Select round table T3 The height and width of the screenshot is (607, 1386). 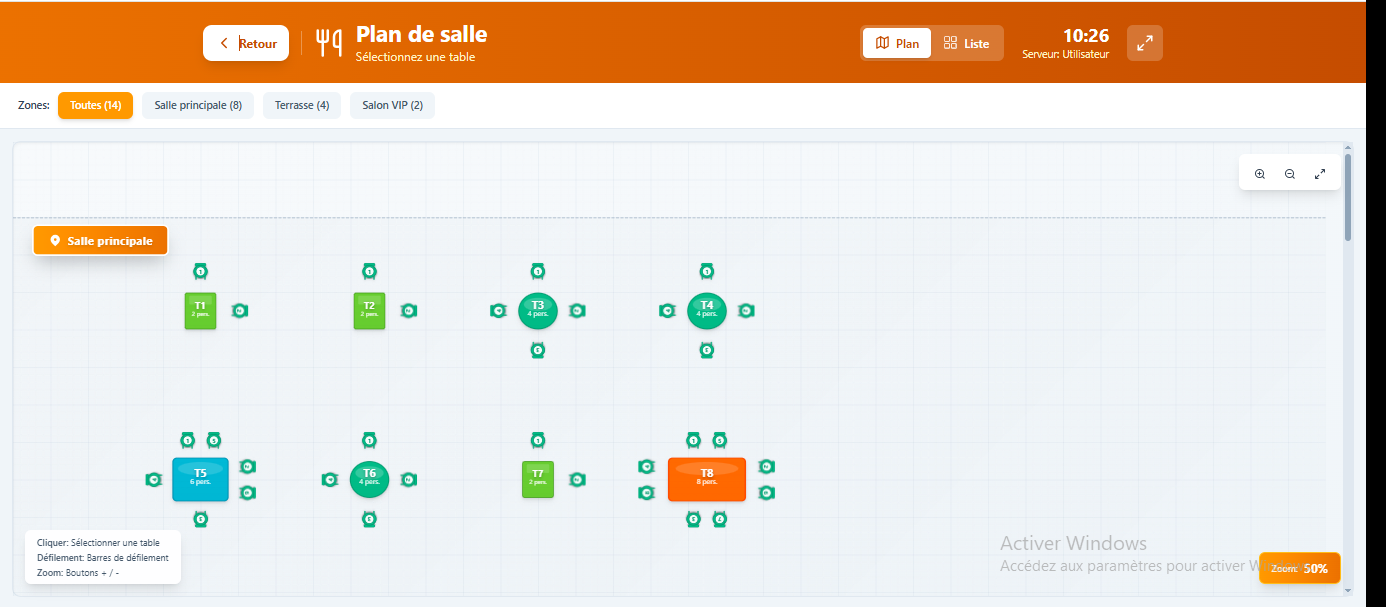(538, 311)
